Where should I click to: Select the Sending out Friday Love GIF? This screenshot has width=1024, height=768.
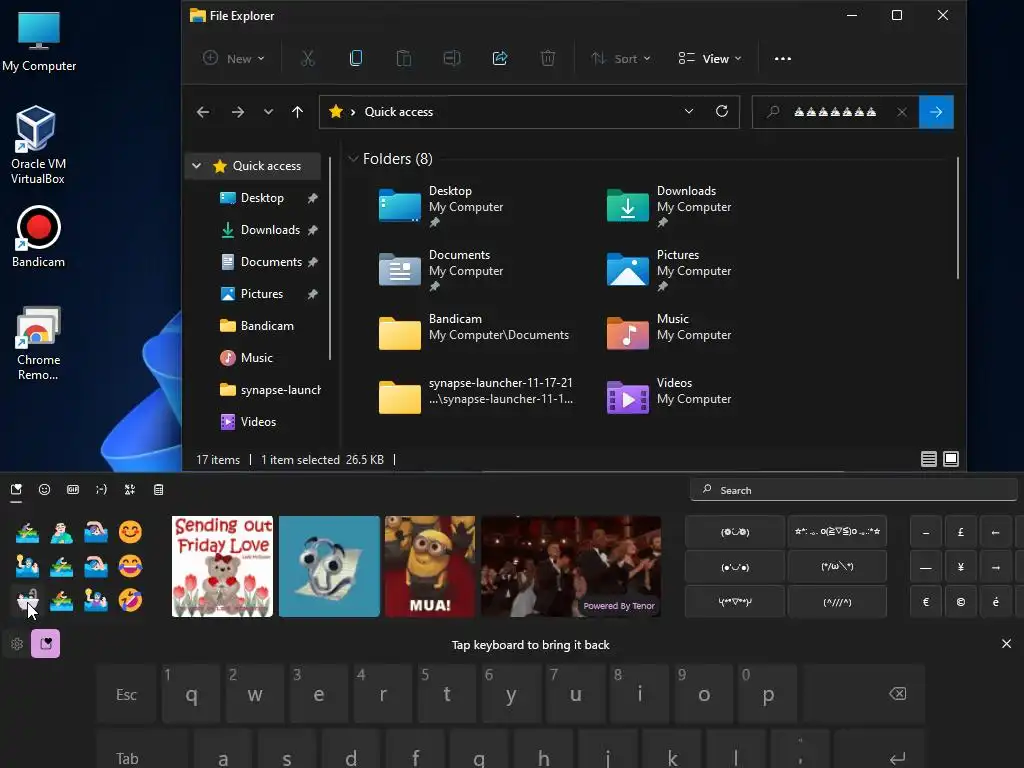(x=222, y=566)
